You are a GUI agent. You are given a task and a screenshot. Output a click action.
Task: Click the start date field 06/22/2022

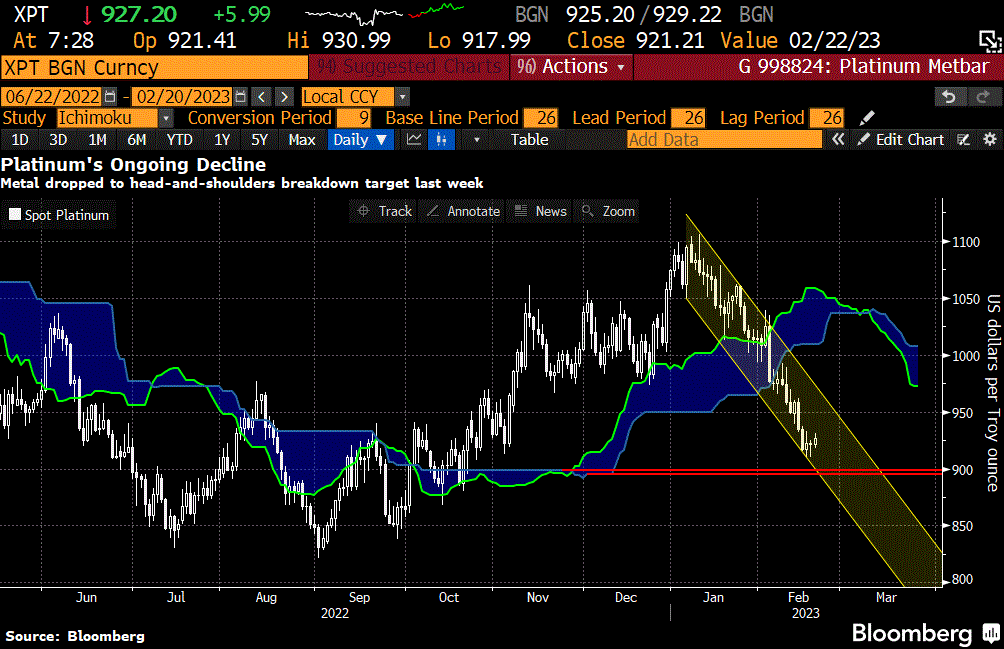coord(53,97)
